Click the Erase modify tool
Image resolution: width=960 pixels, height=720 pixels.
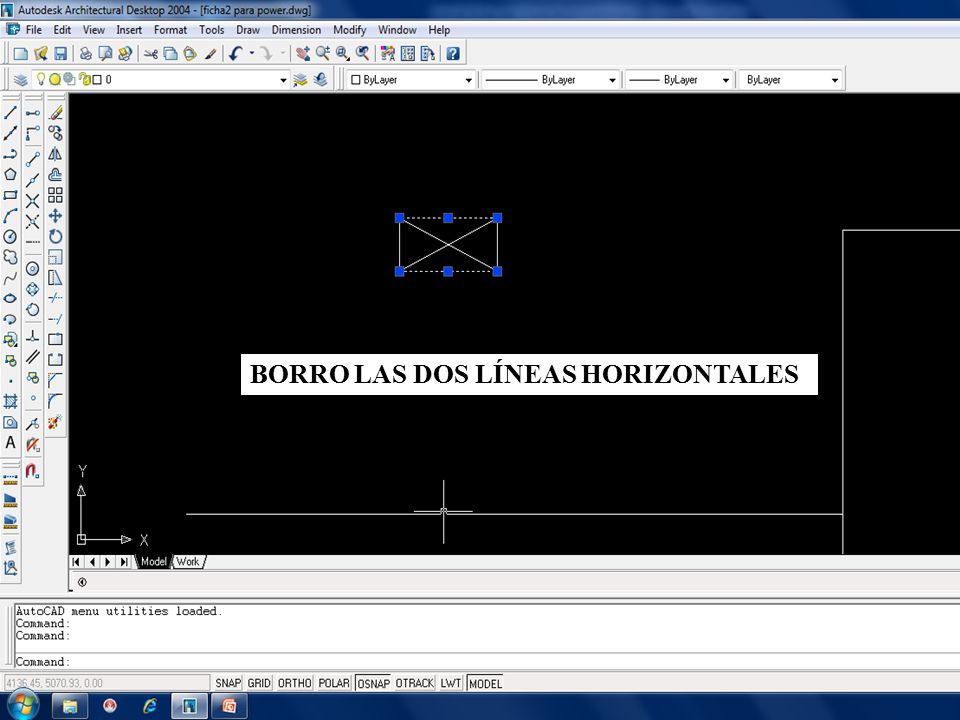point(56,113)
